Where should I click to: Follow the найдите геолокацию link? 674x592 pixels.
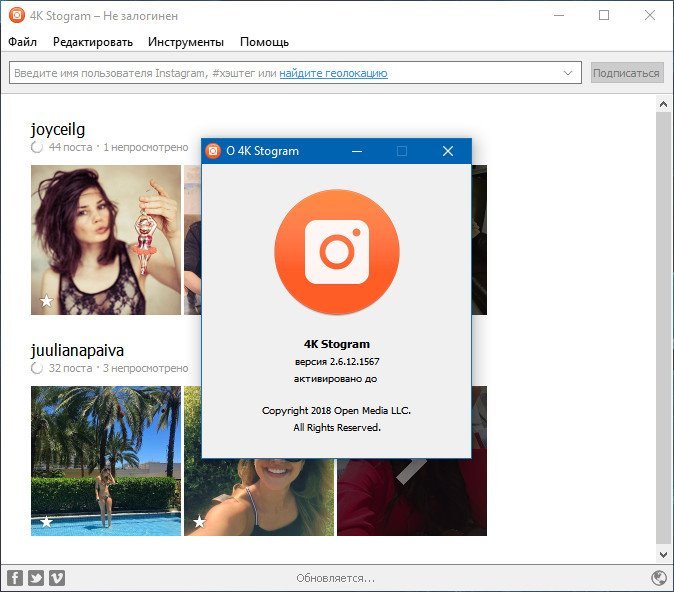pos(334,73)
